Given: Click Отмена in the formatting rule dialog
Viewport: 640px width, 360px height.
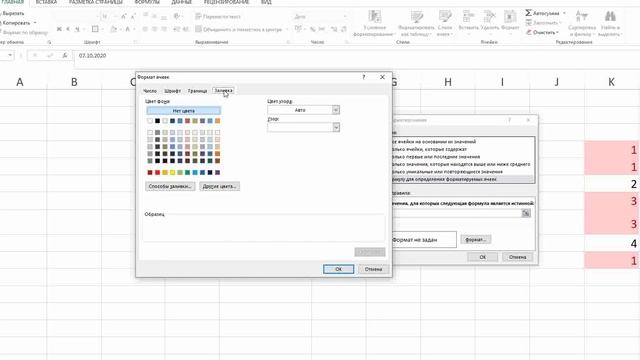Looking at the screenshot, I should click(518, 257).
